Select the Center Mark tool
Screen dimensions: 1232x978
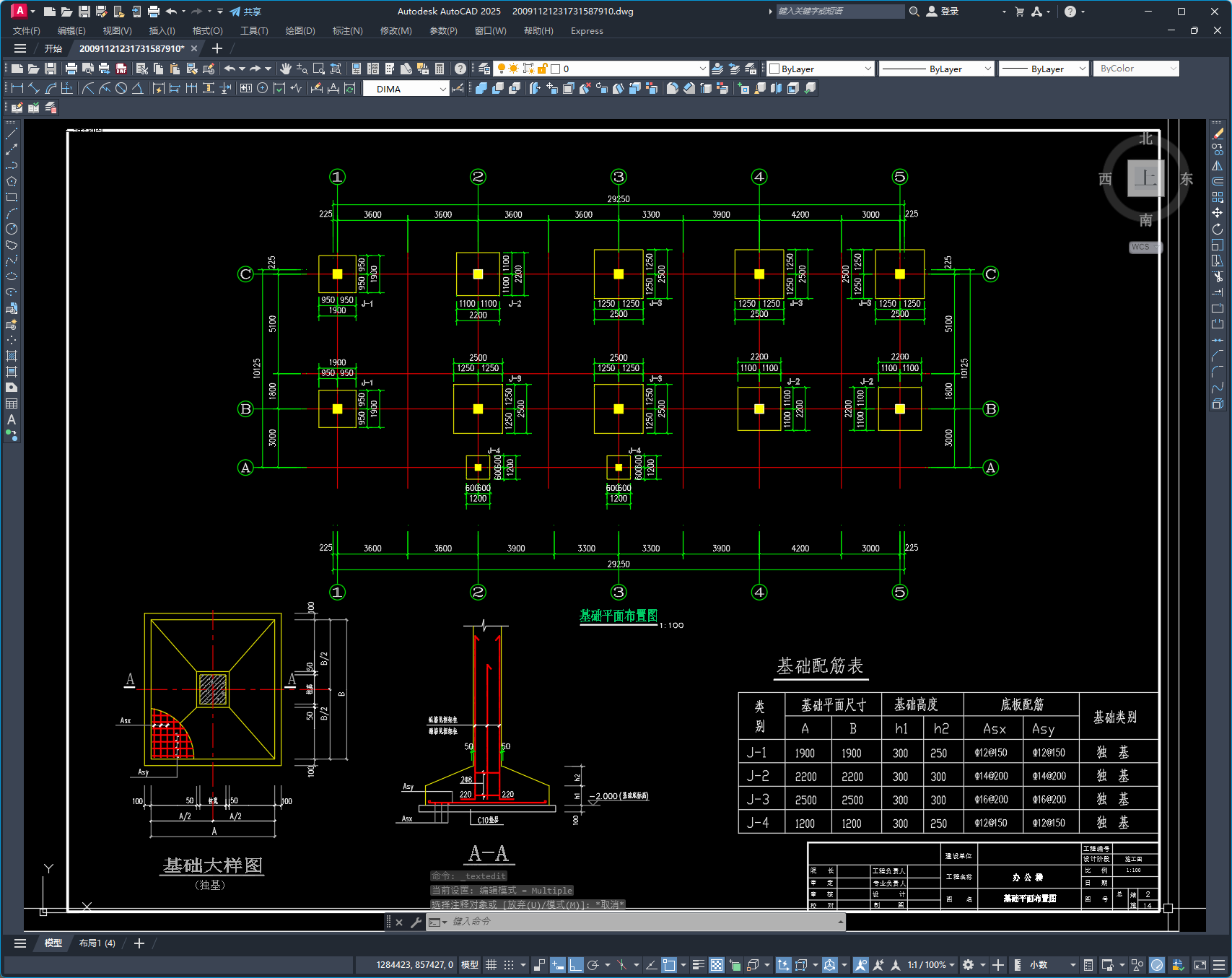[263, 88]
